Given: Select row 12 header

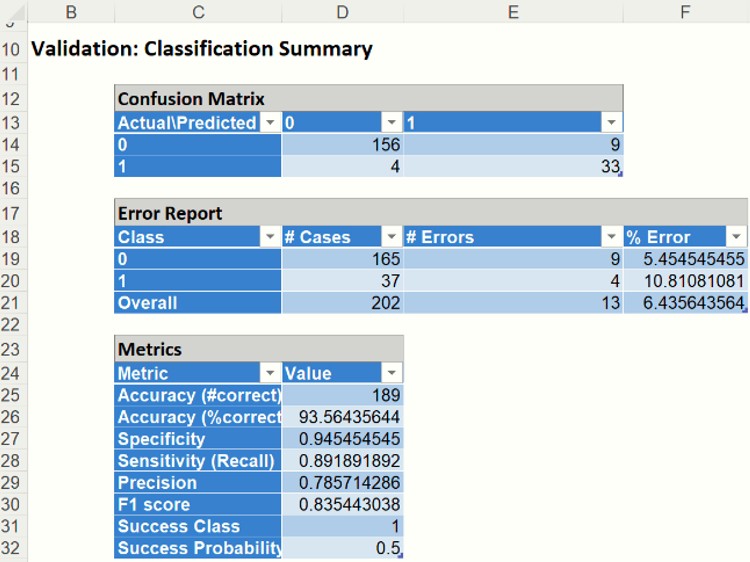Looking at the screenshot, I should pyautogui.click(x=12, y=99).
